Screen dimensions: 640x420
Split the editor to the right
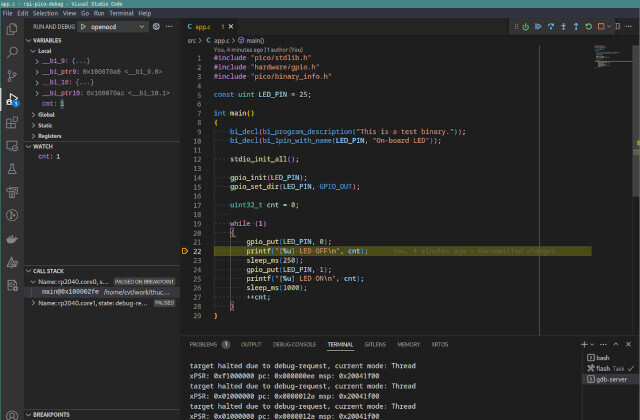618,27
